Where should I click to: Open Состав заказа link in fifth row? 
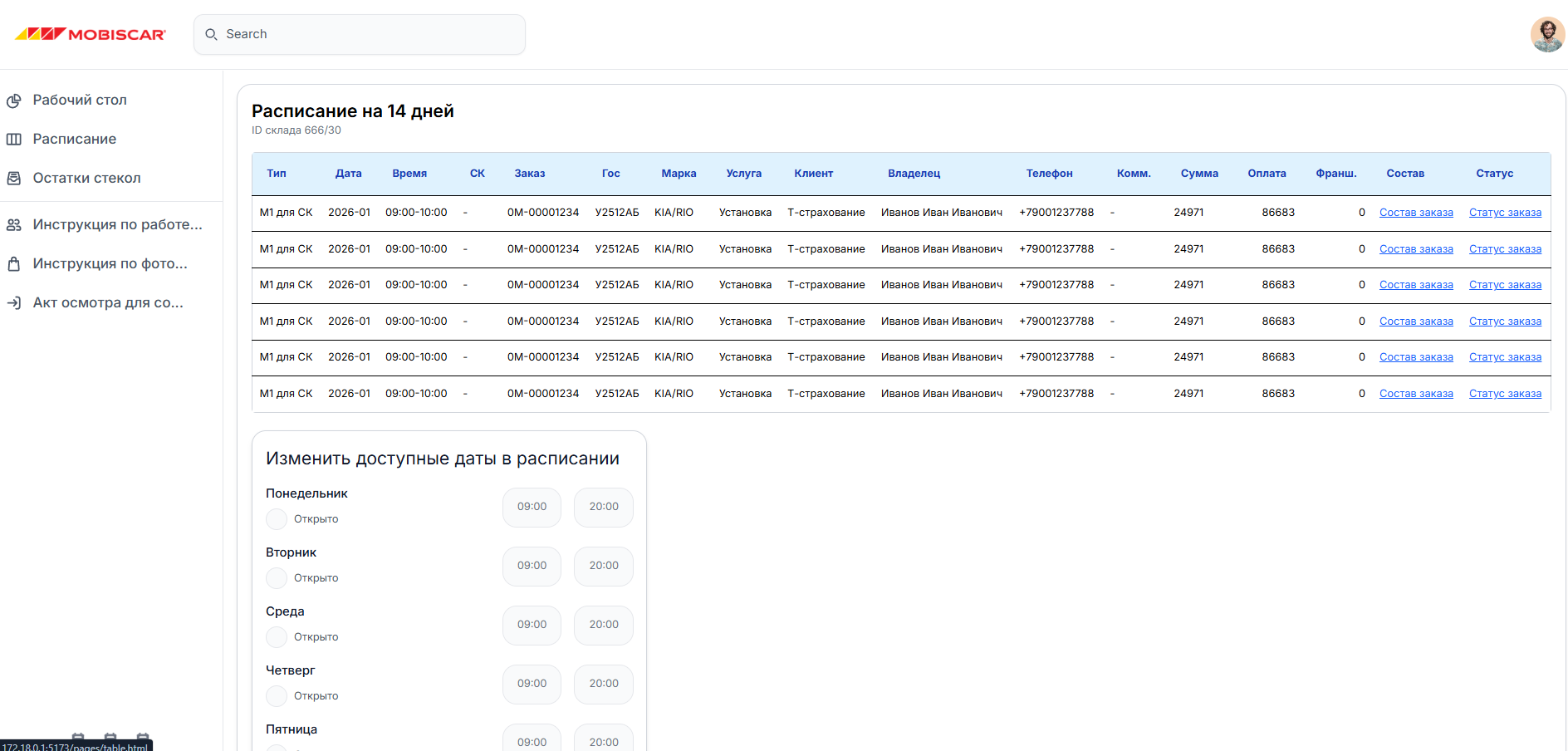coord(1416,357)
